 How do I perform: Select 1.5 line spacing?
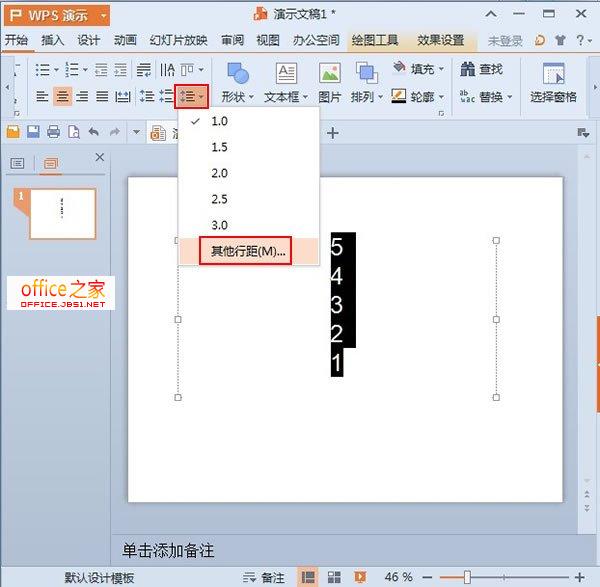(x=249, y=147)
